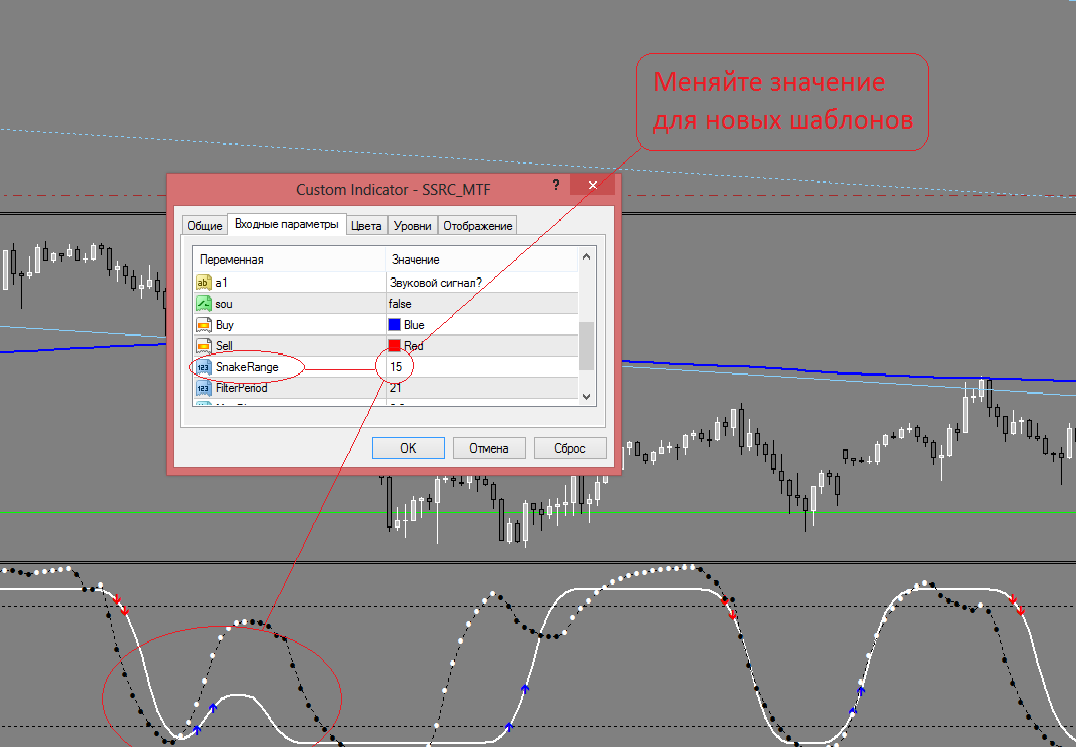Select the a1 variable name
Viewport: 1076px width, 747px height.
point(221,283)
